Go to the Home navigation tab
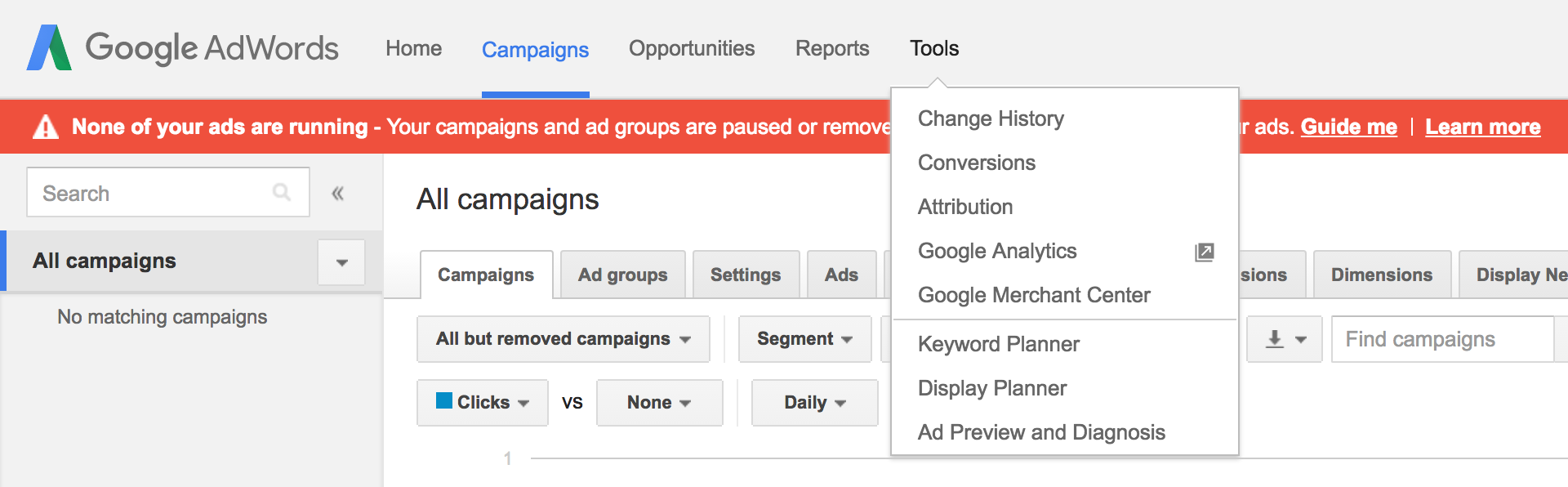1568x487 pixels. pos(414,48)
